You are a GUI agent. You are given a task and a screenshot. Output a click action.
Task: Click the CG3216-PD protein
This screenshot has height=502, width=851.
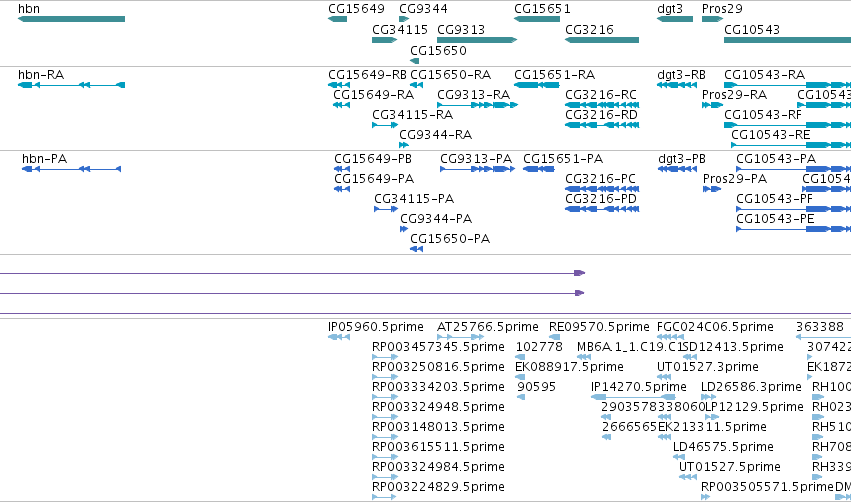(602, 209)
